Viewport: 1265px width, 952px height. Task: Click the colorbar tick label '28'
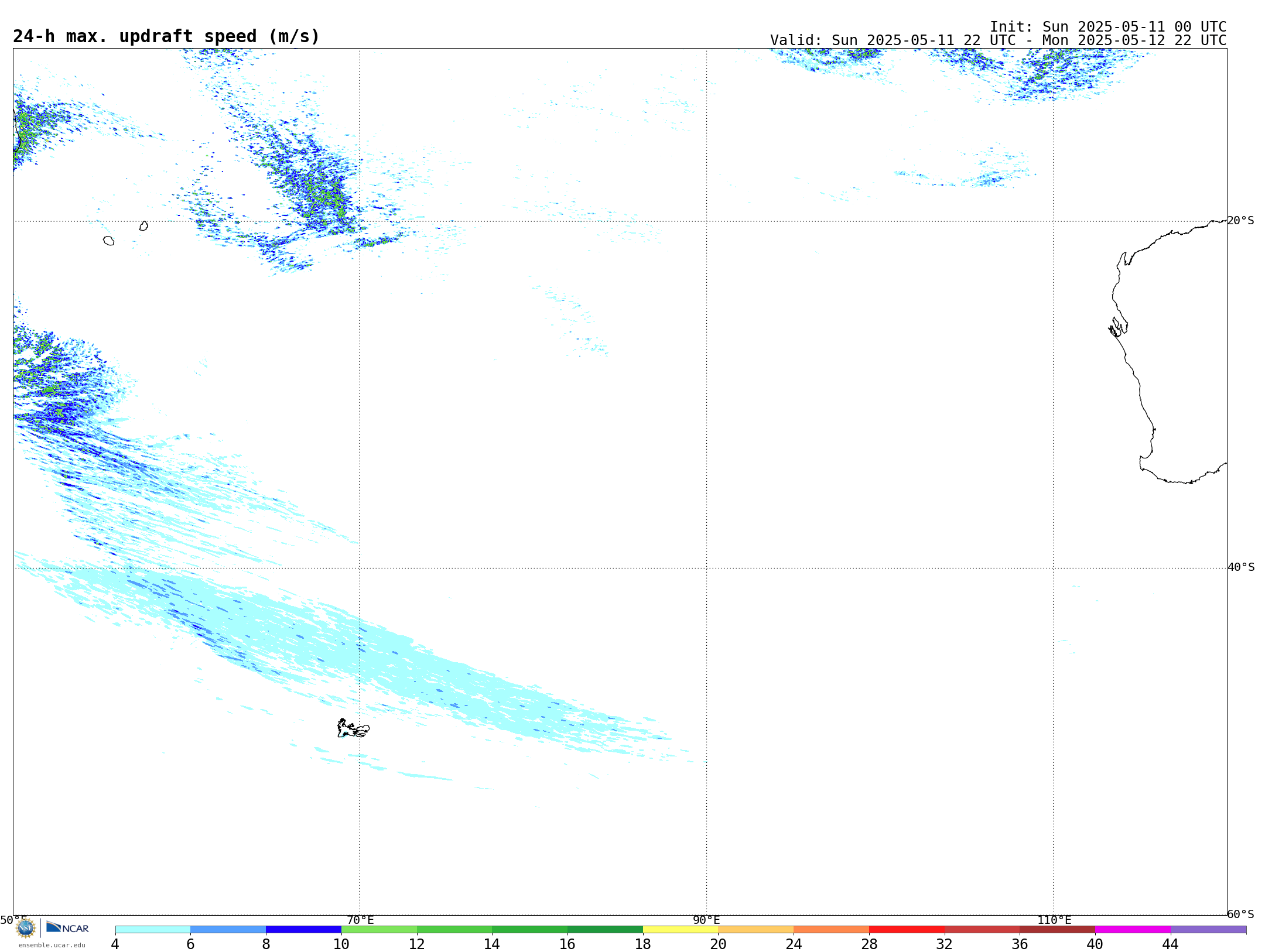[x=869, y=944]
